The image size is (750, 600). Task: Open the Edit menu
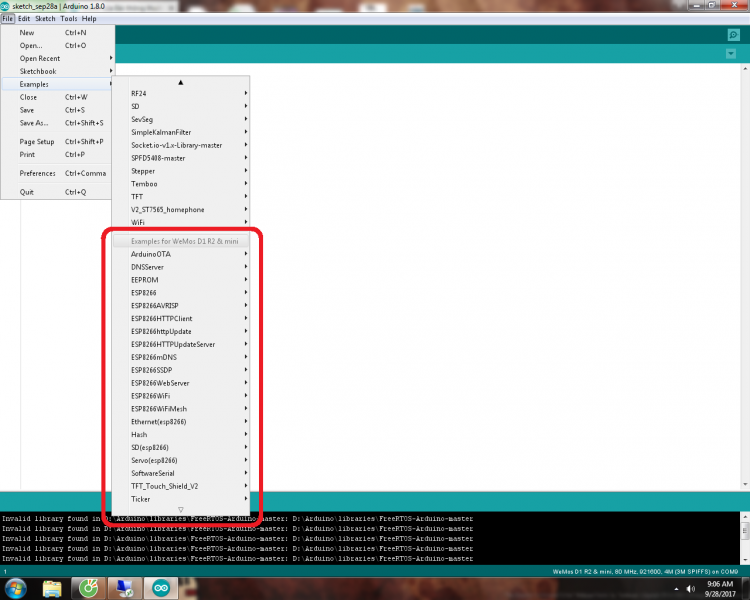click(24, 19)
